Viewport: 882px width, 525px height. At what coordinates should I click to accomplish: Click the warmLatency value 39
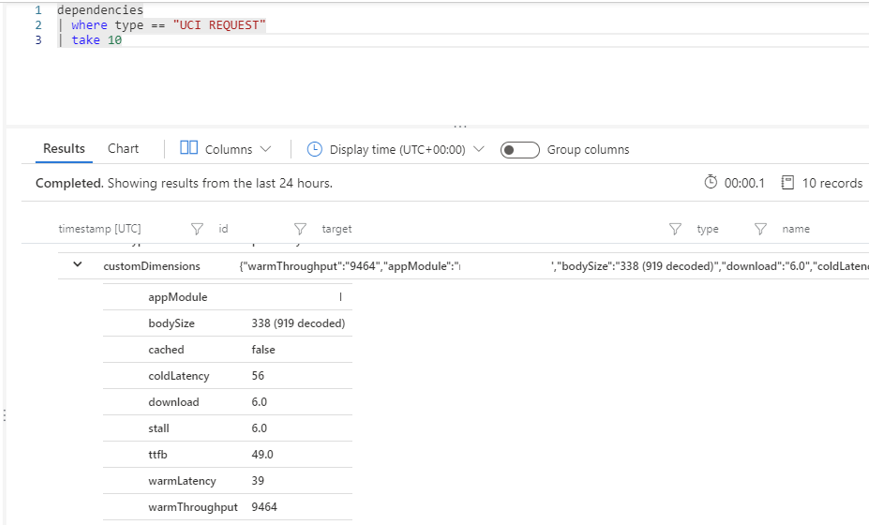point(258,481)
